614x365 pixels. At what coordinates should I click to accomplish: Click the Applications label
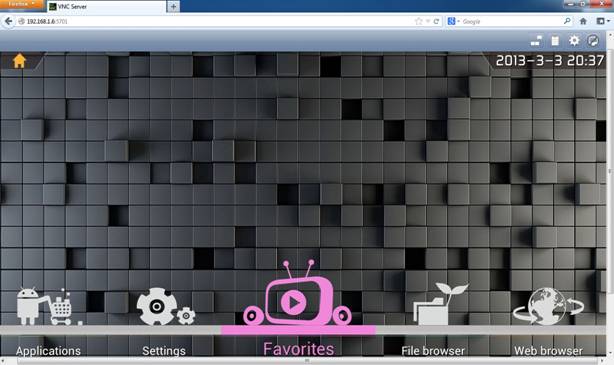pyautogui.click(x=48, y=351)
